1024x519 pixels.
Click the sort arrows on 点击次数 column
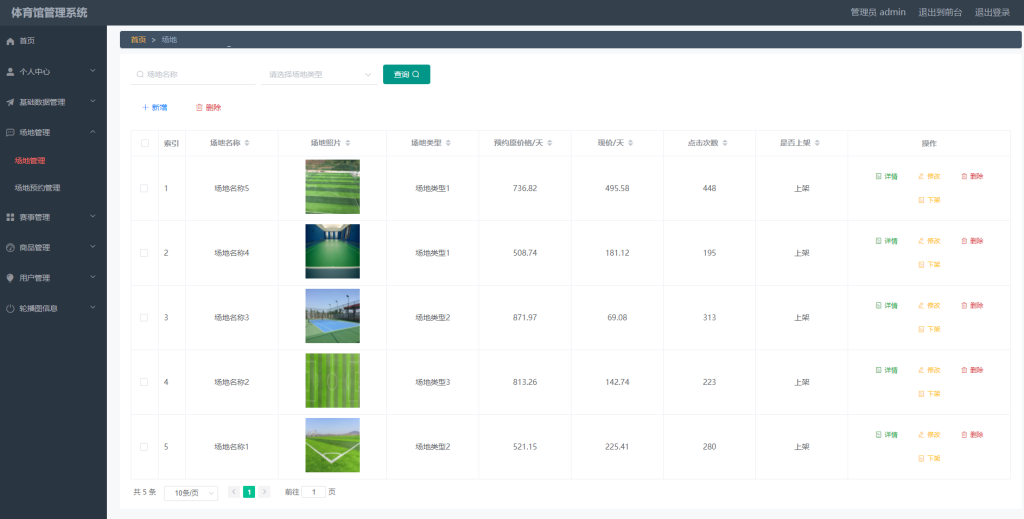(x=725, y=143)
